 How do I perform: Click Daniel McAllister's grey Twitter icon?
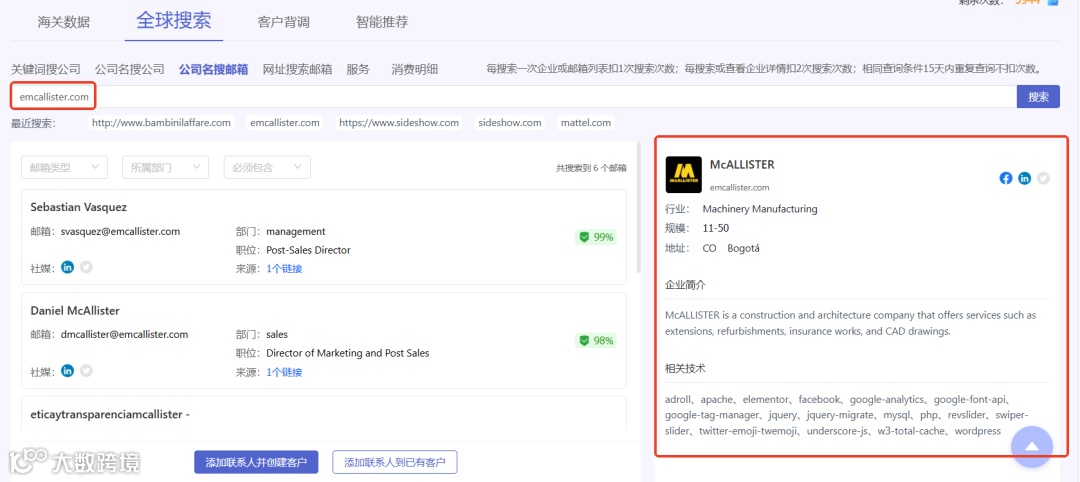pos(86,370)
